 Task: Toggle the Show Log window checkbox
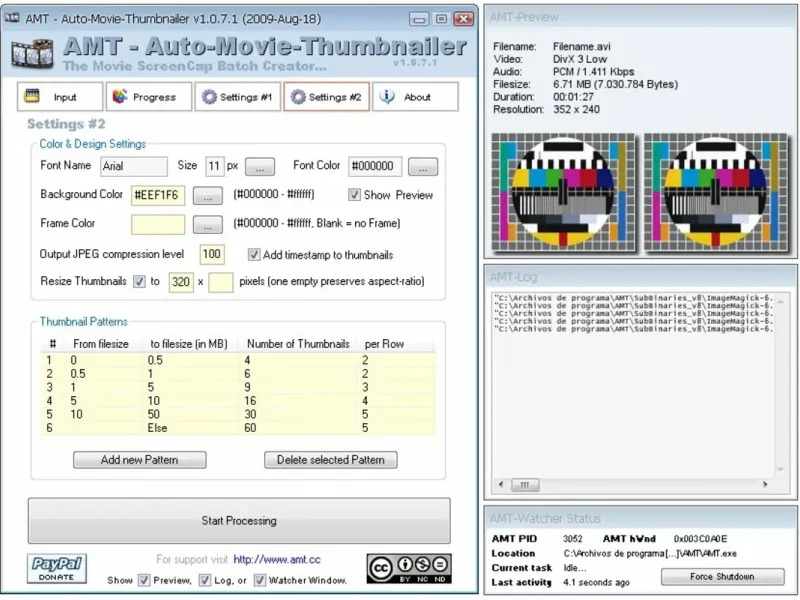[205, 580]
